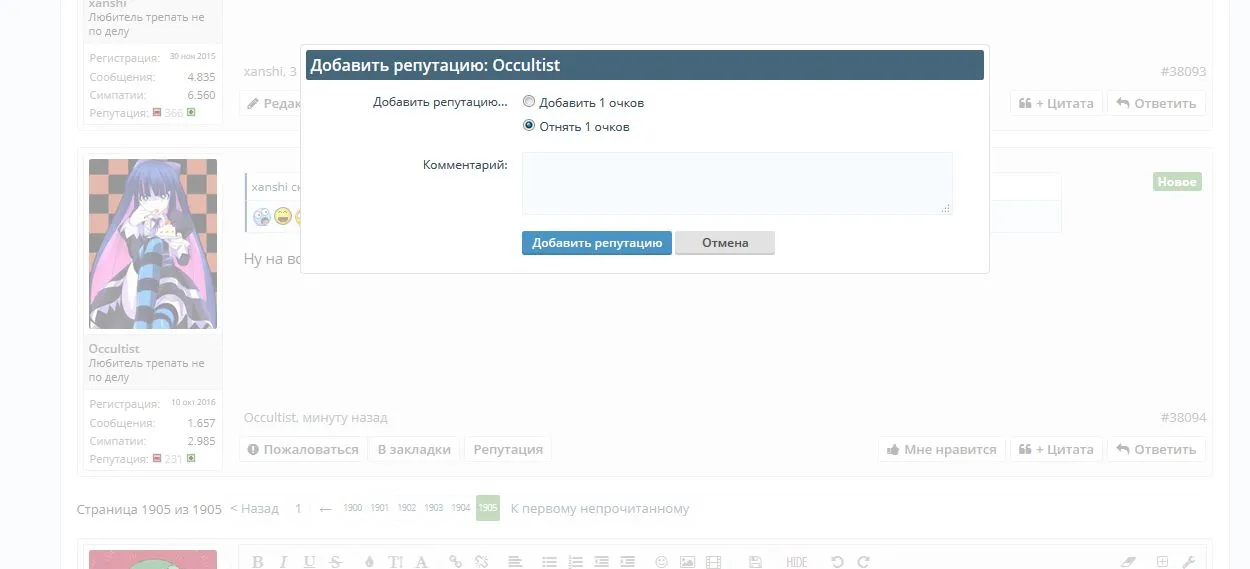Open smilies panel in editor toolbar
This screenshot has height=569, width=1250.
coord(661,562)
